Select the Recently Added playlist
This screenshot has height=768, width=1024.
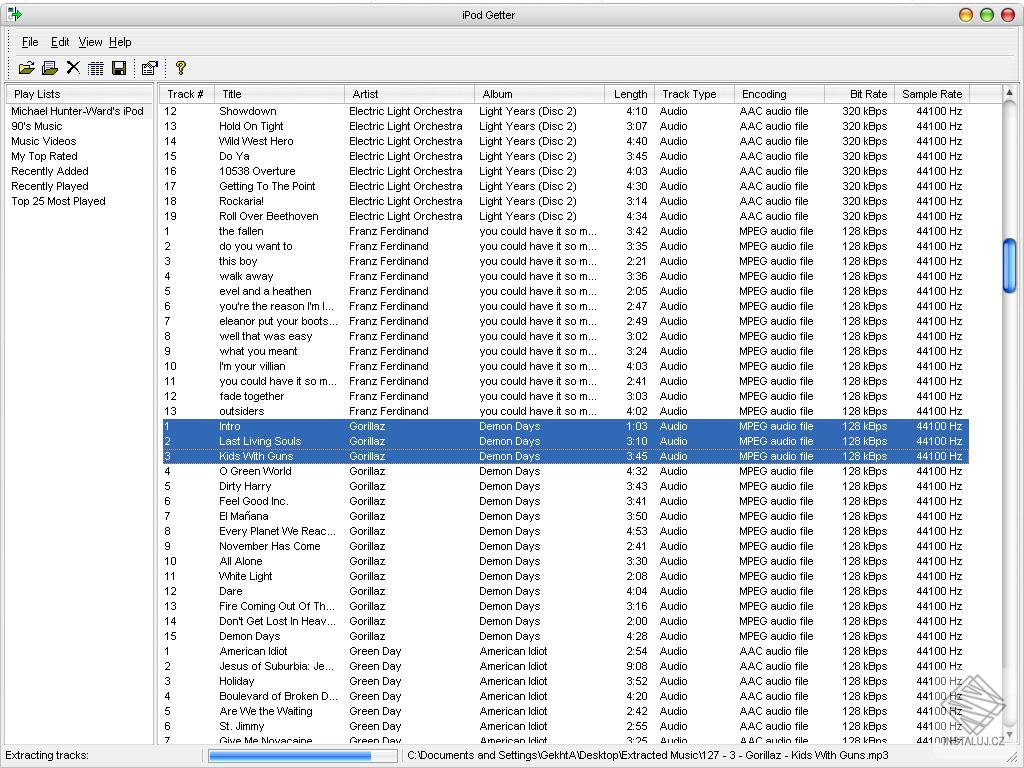[49, 171]
